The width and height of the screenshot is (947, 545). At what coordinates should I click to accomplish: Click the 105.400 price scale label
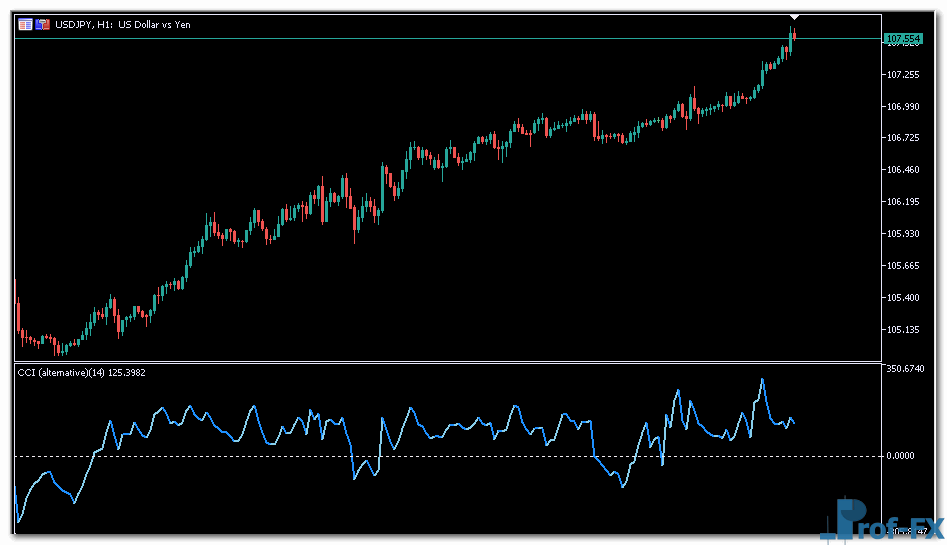[902, 298]
